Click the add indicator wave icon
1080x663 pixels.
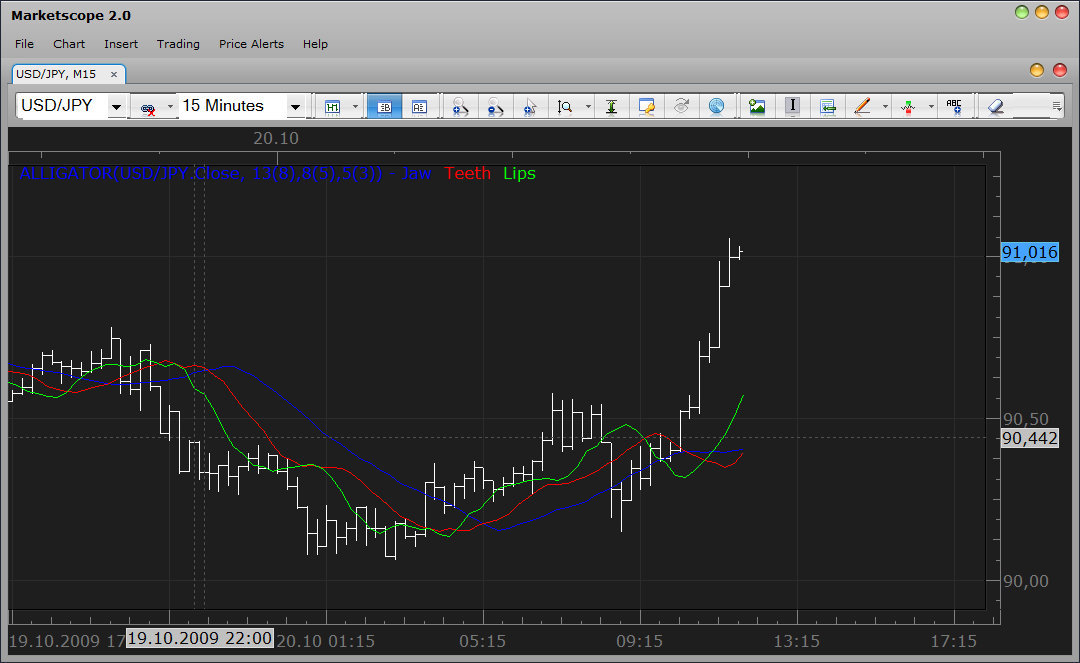[x=908, y=107]
